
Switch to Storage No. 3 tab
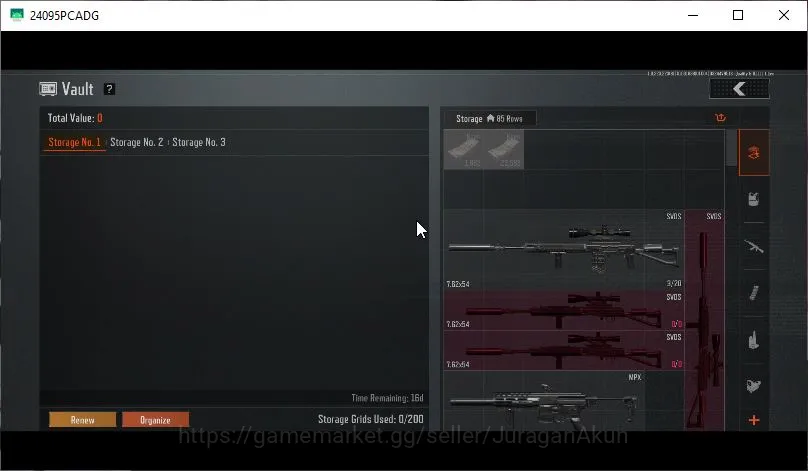[199, 142]
